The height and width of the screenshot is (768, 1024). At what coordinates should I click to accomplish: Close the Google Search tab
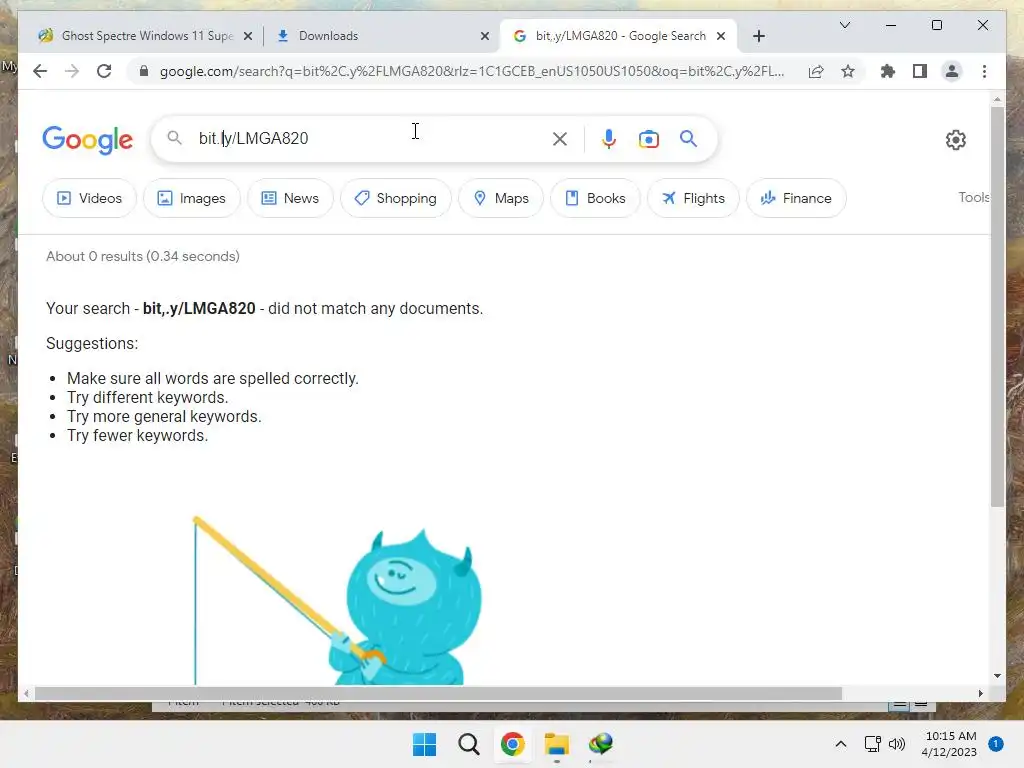[x=721, y=36]
